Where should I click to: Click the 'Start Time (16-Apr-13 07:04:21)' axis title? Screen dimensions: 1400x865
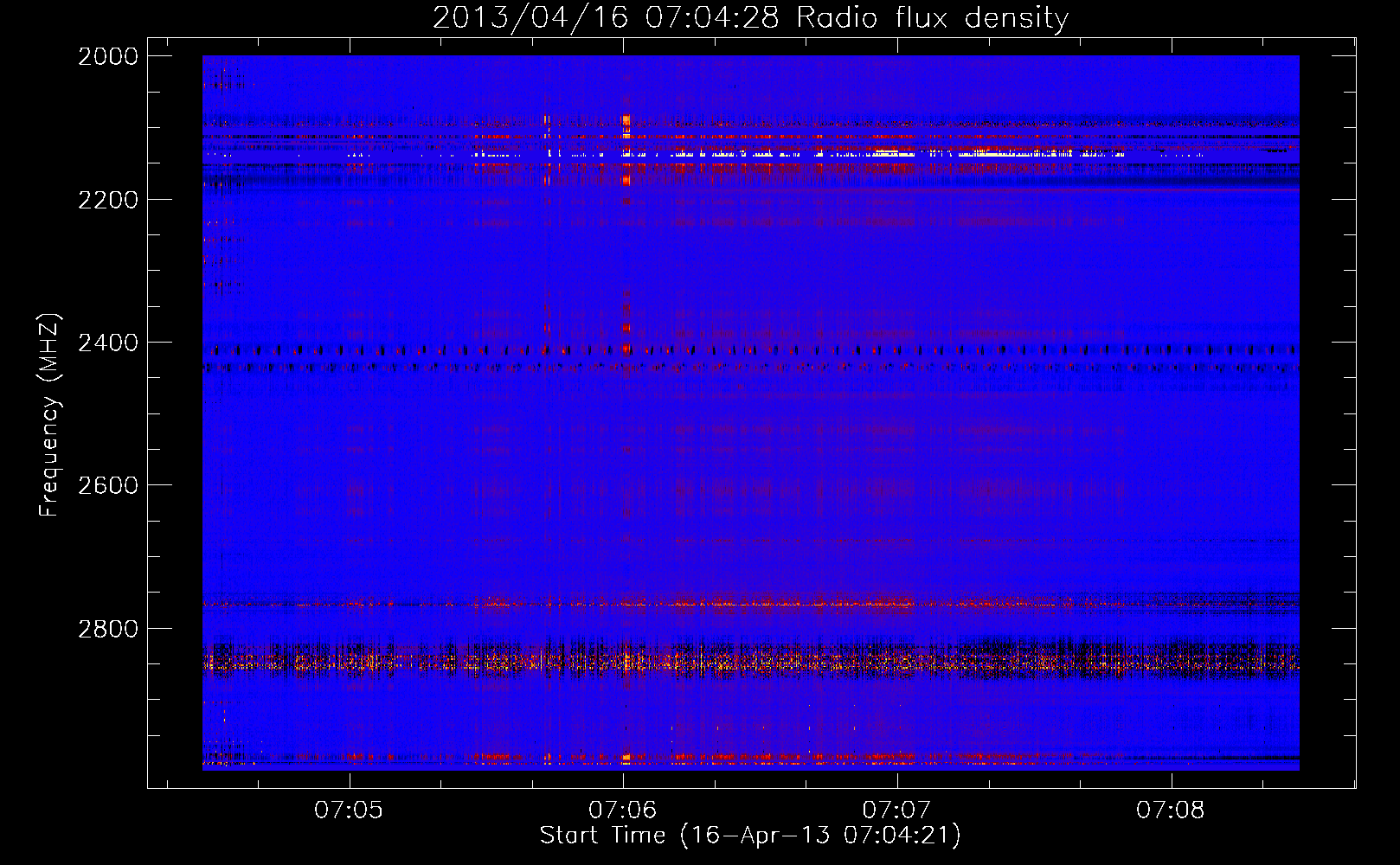coord(750,836)
